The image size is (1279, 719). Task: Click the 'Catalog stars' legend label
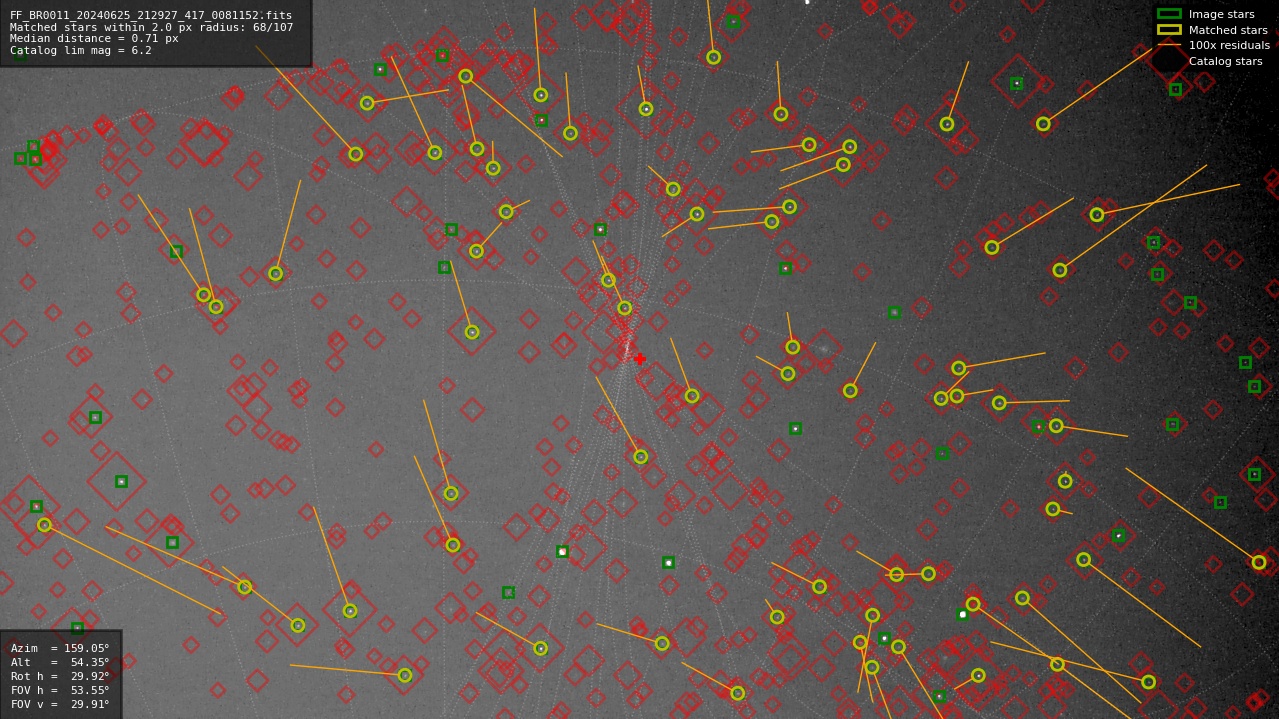1225,62
